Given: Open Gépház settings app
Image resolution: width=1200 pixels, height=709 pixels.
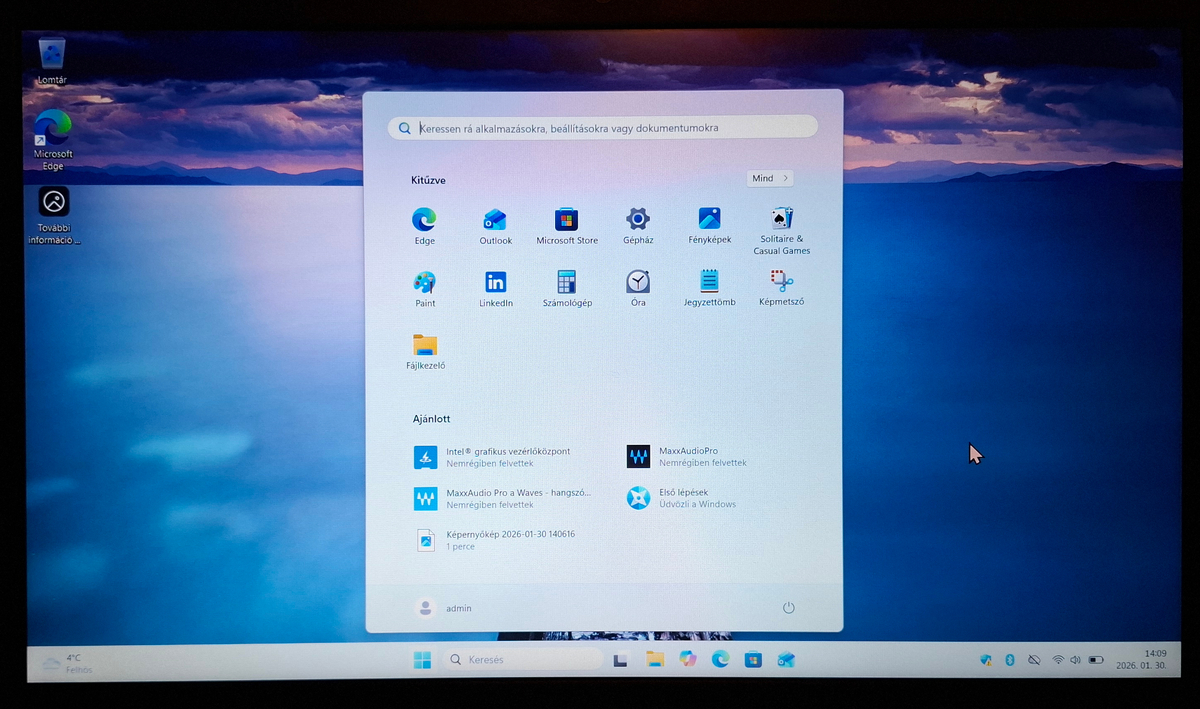Looking at the screenshot, I should click(x=638, y=226).
